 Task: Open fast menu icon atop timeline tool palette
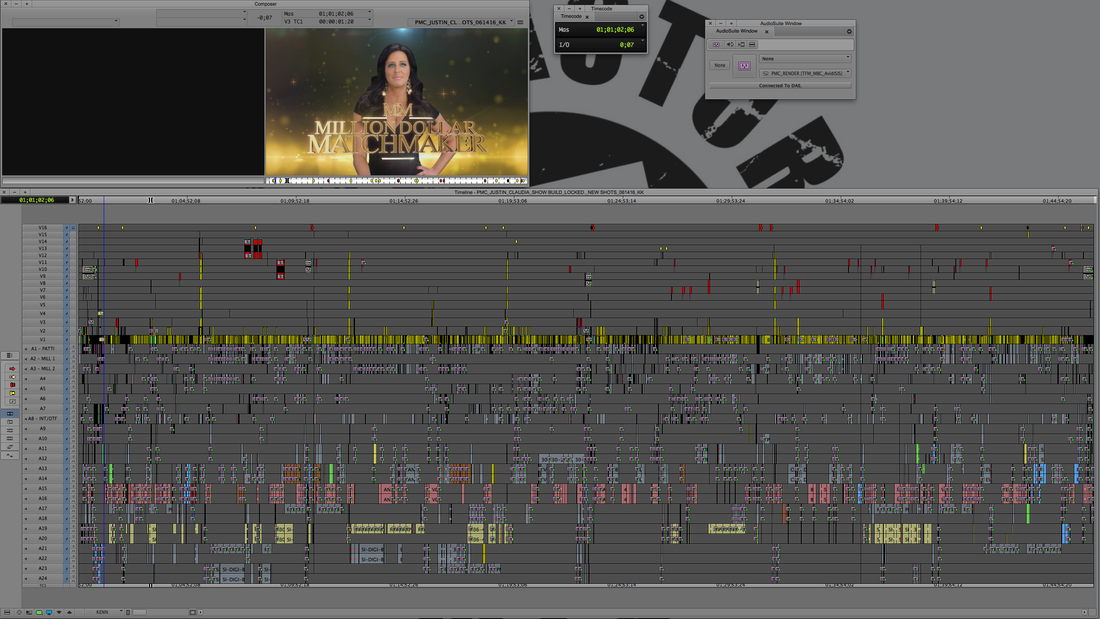click(x=10, y=355)
